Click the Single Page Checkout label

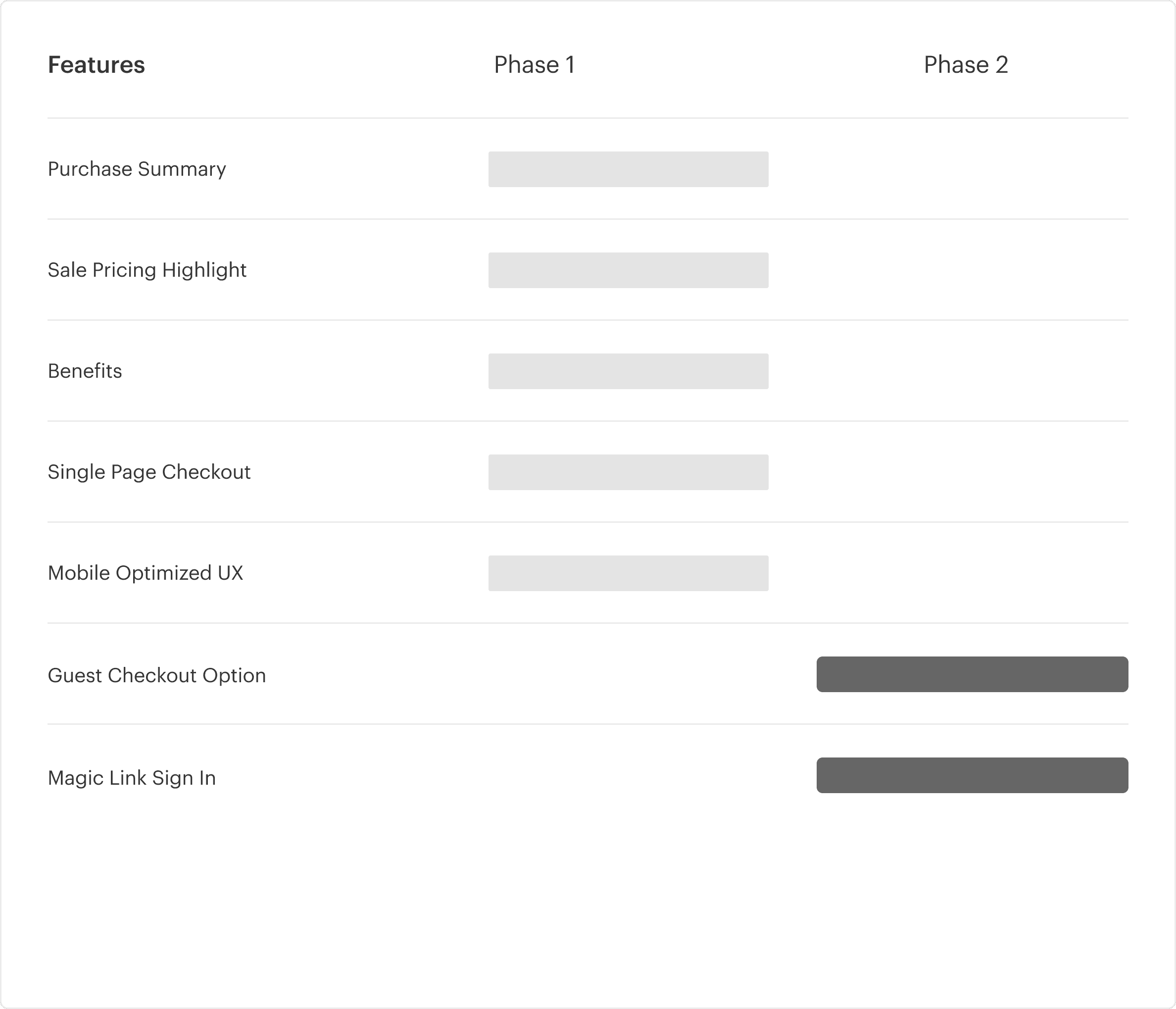pyautogui.click(x=149, y=472)
